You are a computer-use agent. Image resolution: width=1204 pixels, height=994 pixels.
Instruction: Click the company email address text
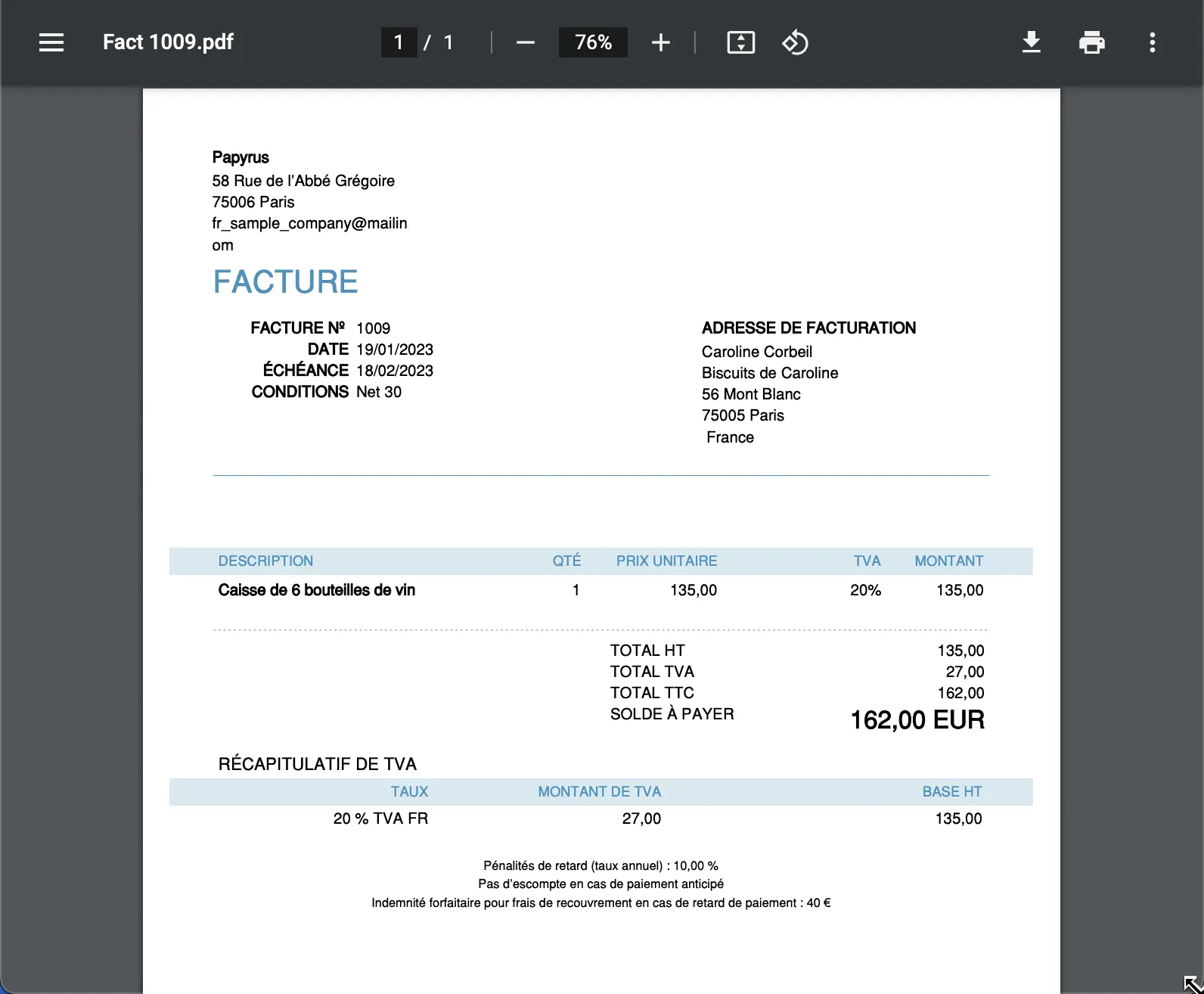tap(309, 234)
